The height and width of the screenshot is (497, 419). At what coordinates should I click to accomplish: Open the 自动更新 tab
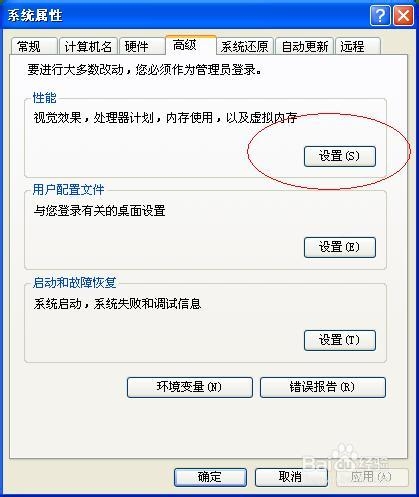[305, 46]
